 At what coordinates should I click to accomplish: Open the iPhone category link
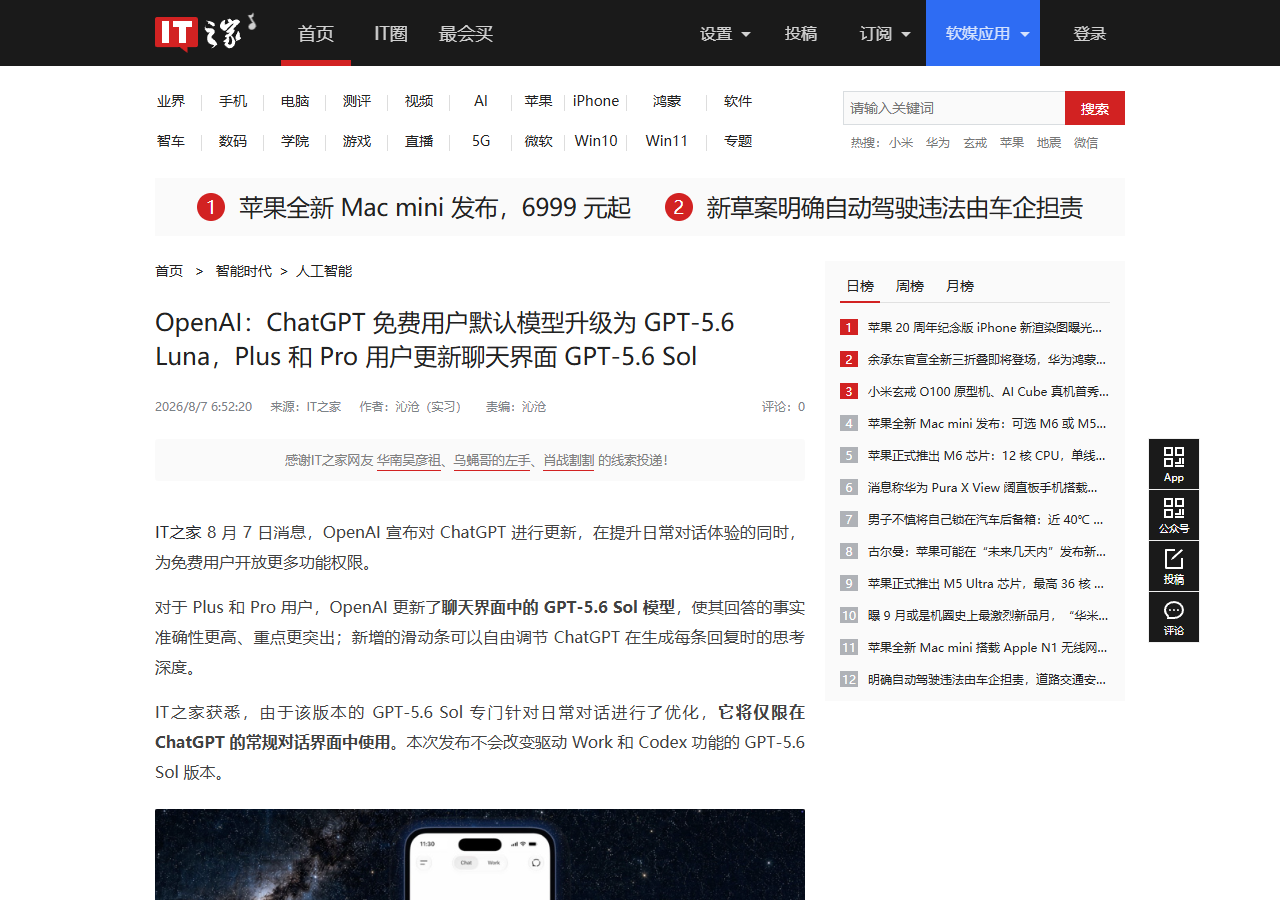596,101
